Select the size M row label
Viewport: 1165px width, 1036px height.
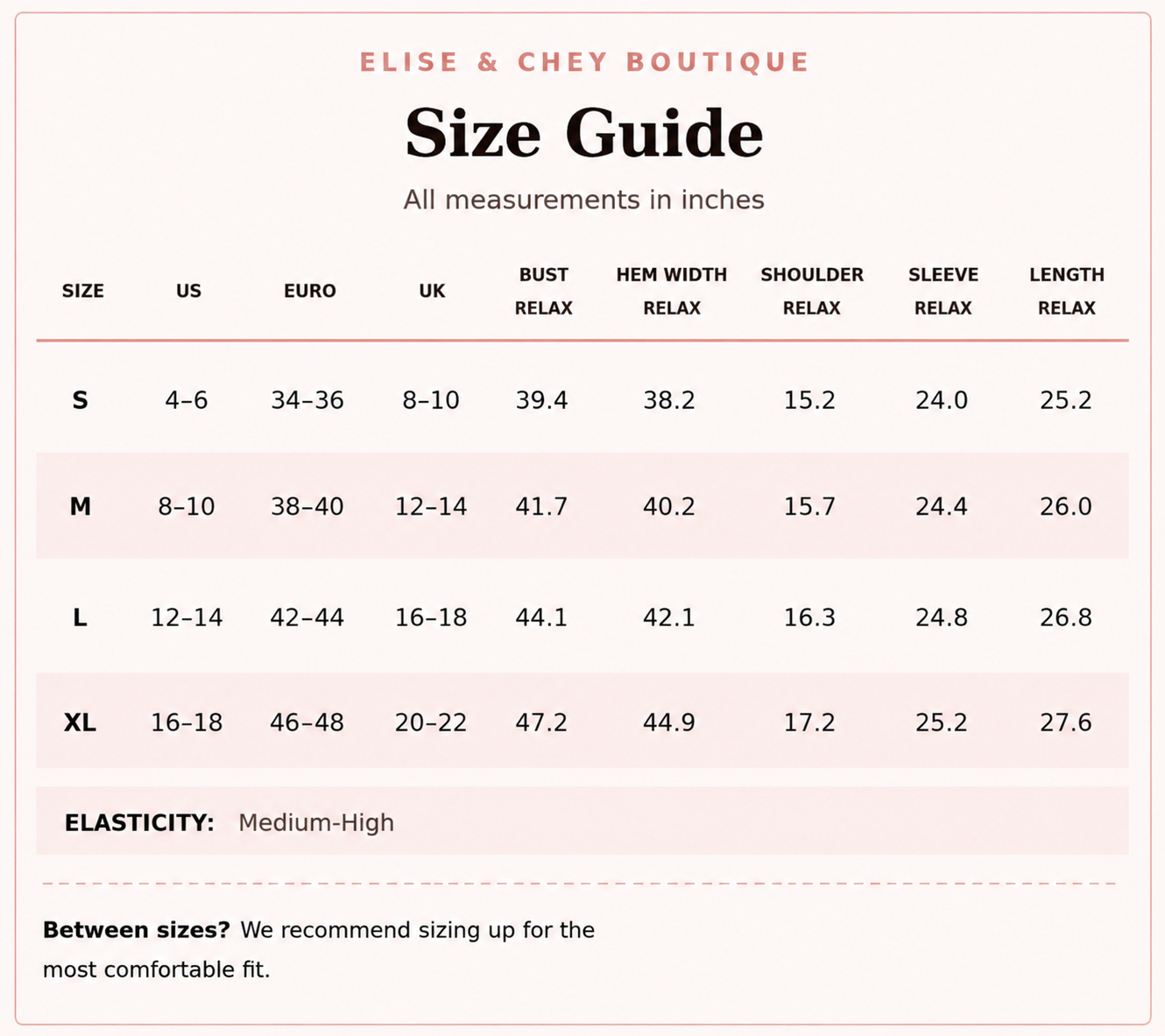click(80, 506)
